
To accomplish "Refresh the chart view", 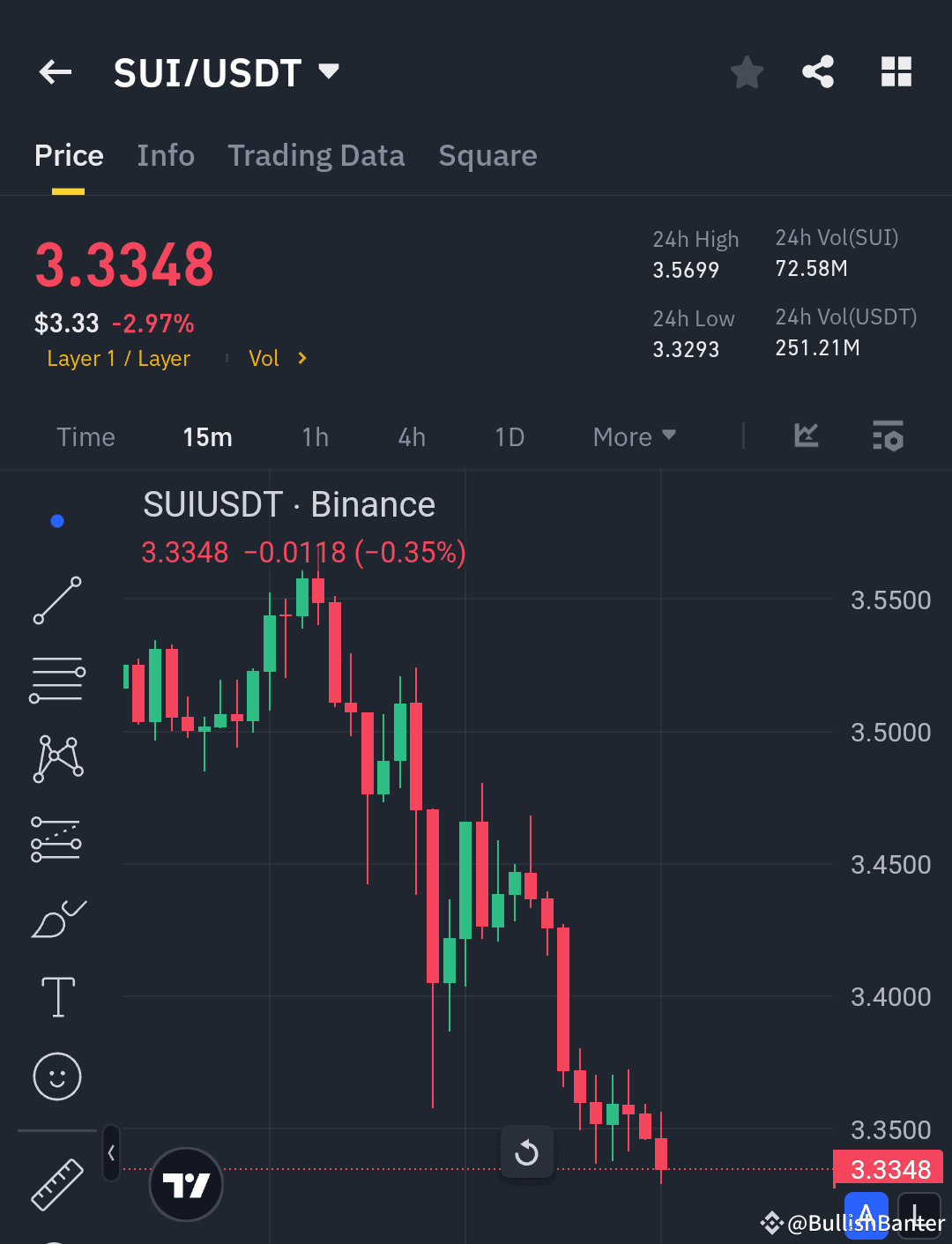I will coord(526,1151).
